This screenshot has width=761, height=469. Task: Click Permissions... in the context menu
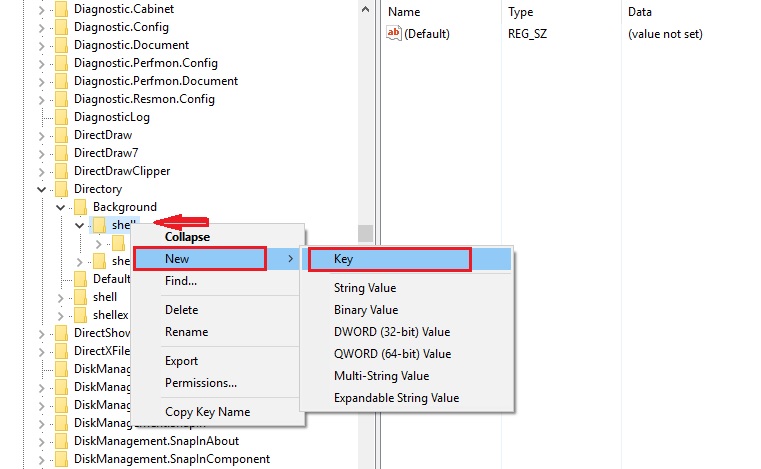[x=200, y=382]
